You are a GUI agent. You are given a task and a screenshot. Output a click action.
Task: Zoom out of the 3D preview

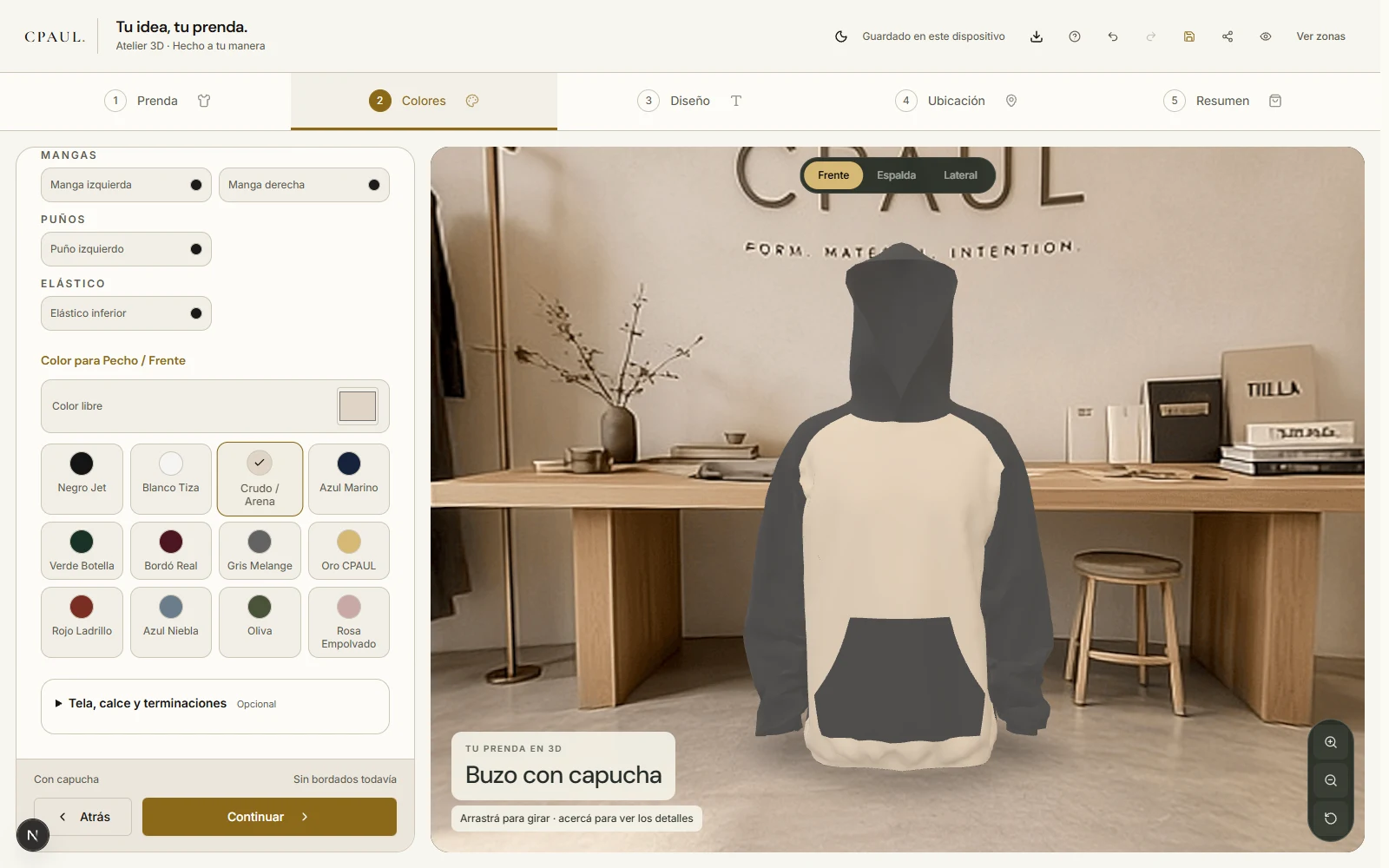(1331, 780)
